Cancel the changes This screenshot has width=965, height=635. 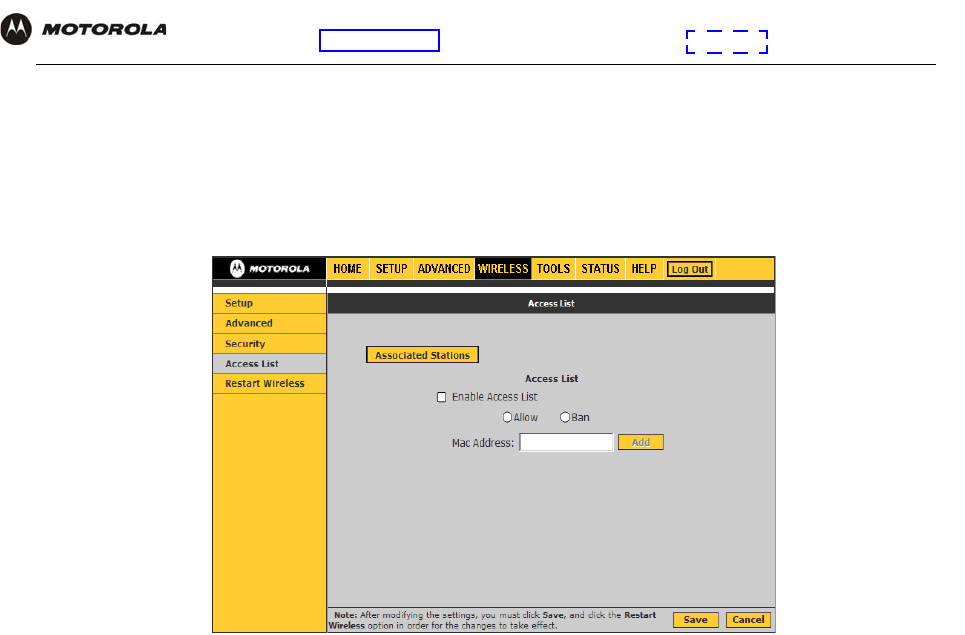tap(748, 620)
